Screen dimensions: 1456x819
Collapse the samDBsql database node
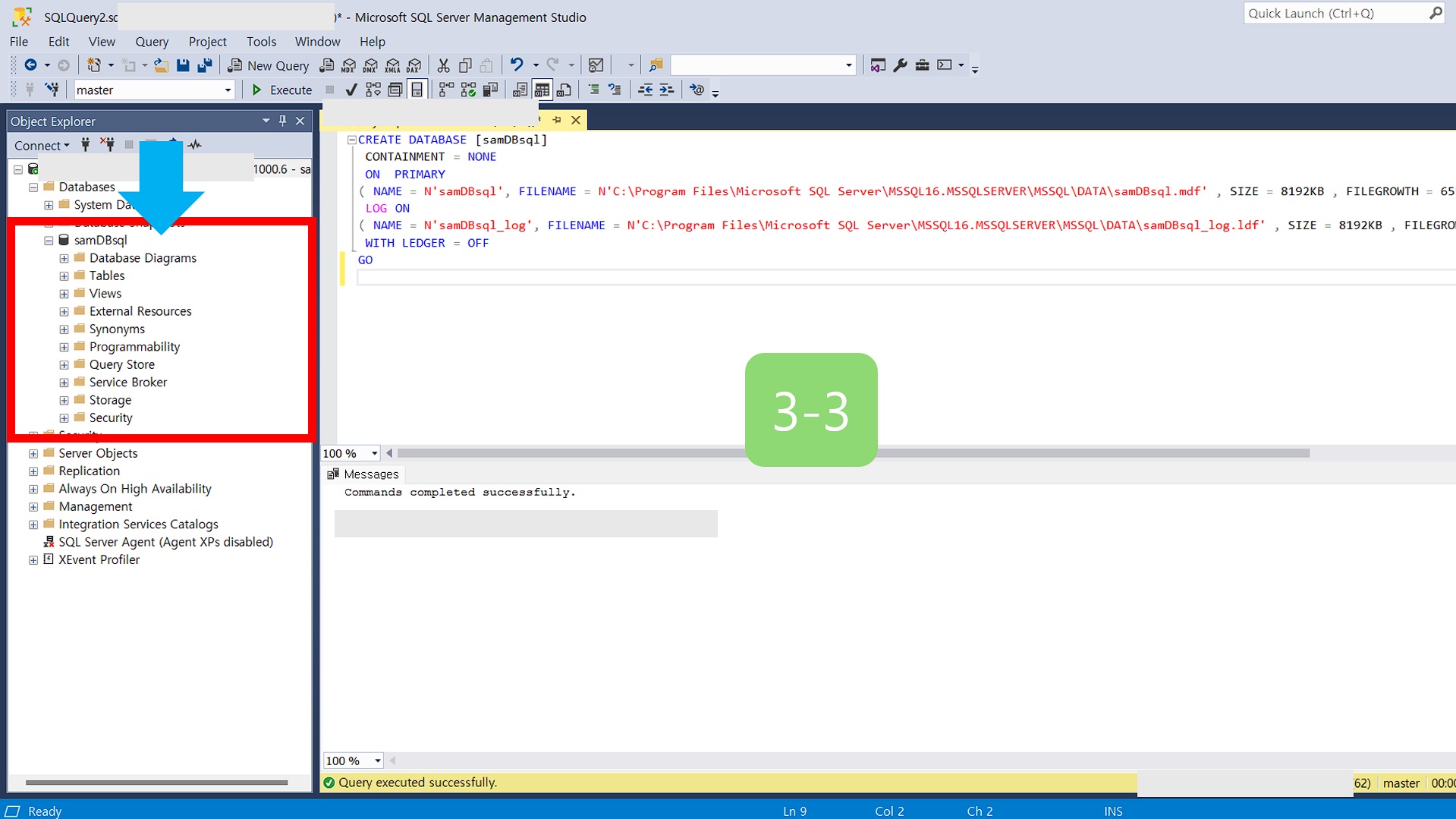point(49,240)
